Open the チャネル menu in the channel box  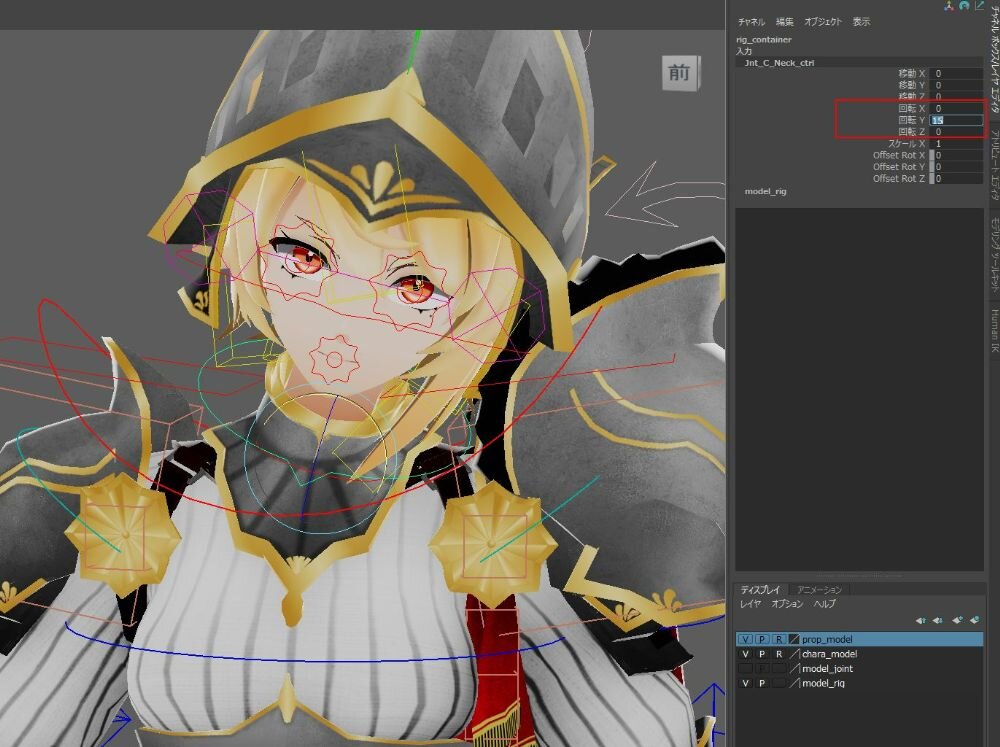(751, 22)
